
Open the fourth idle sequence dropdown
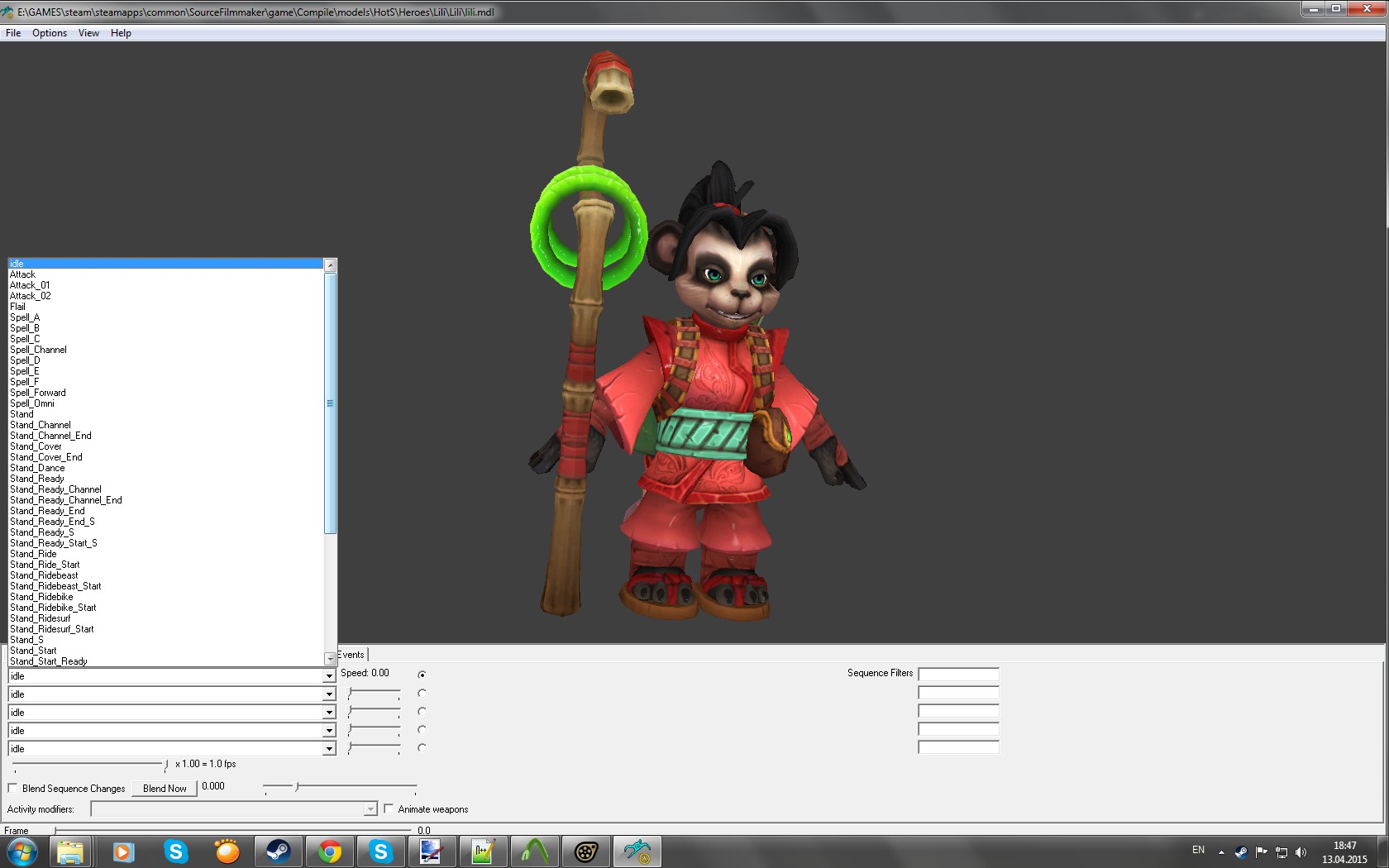coord(329,731)
